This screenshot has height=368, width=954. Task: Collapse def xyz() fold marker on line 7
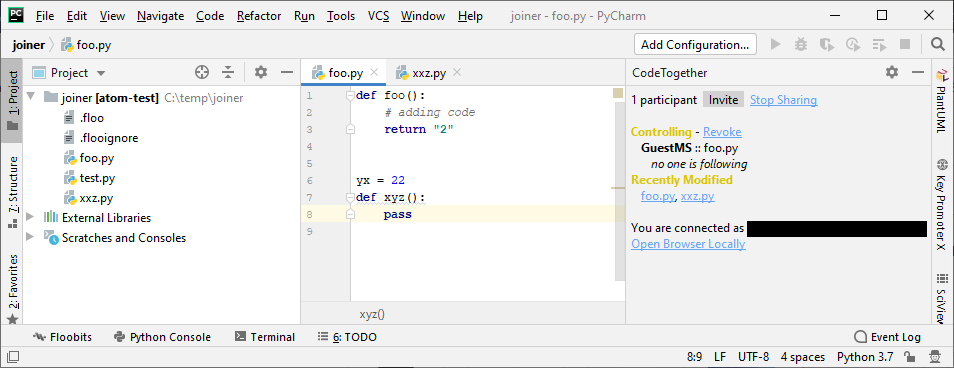click(x=350, y=198)
